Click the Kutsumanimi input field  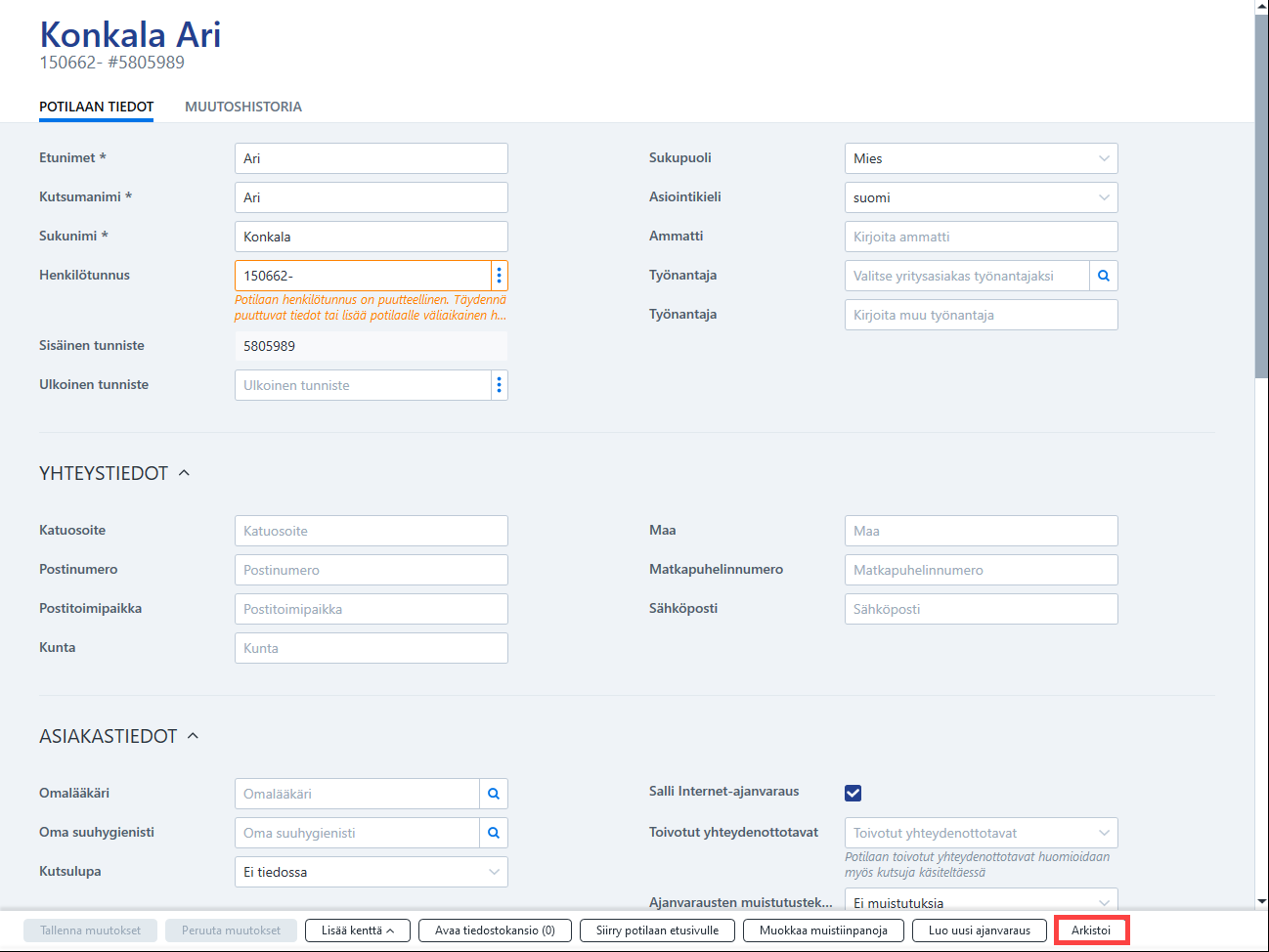coord(372,197)
